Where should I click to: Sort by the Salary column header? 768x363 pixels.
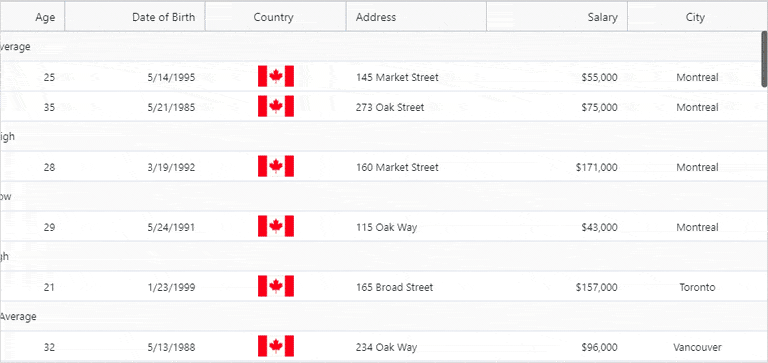pyautogui.click(x=557, y=17)
